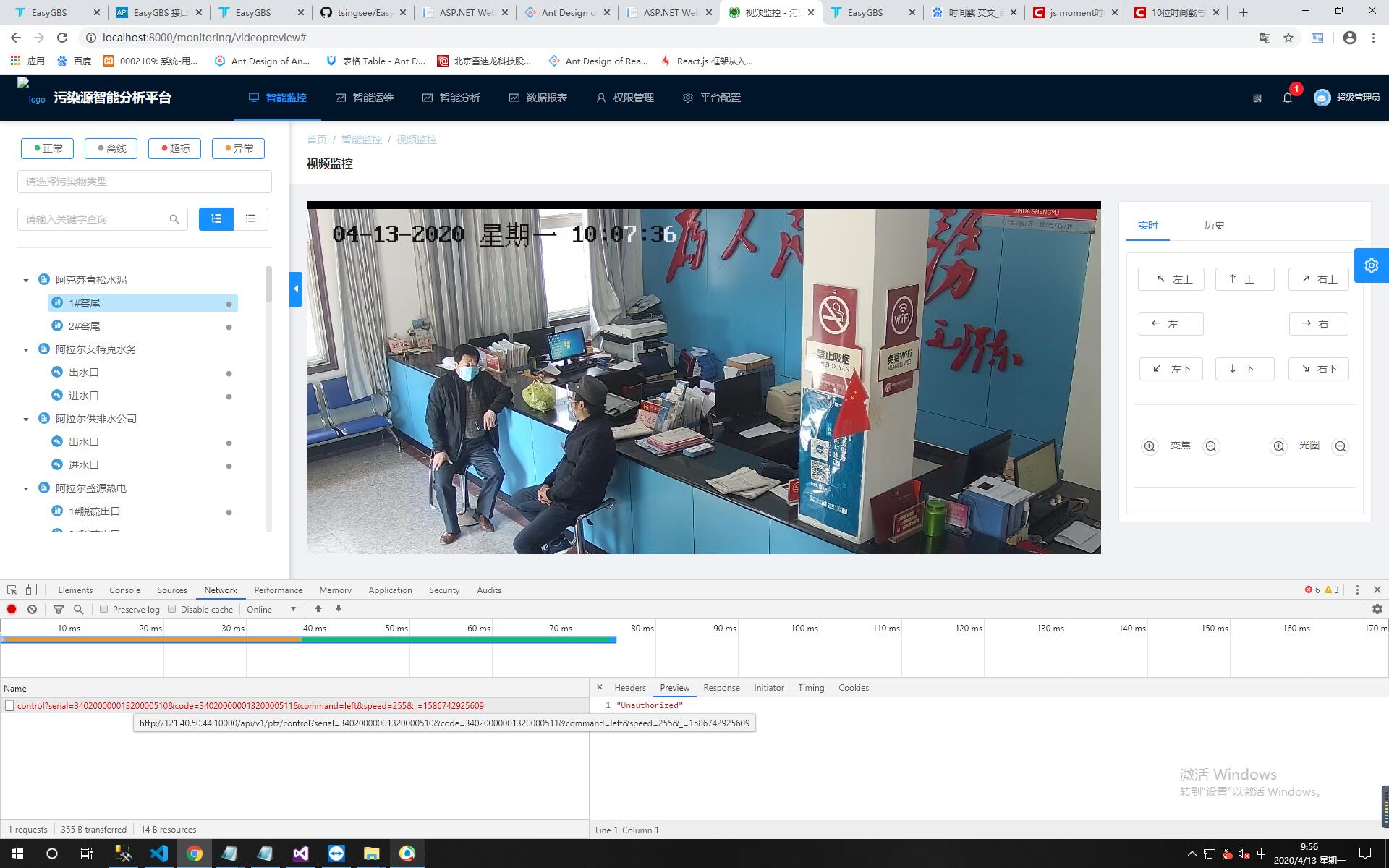Click the aperture decrease icon beside 光圈
Screen dimensions: 1389x868
[1341, 446]
